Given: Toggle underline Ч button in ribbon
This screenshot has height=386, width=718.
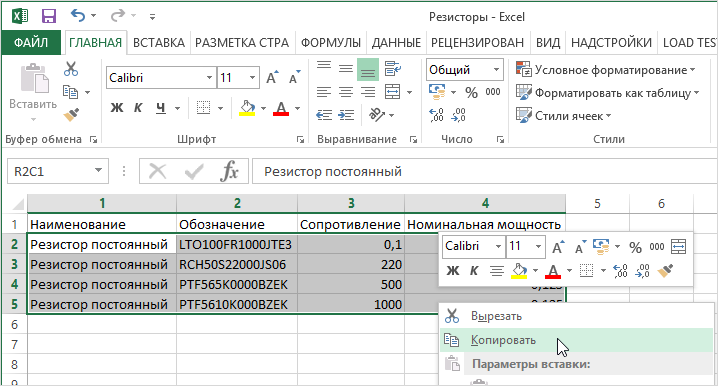Looking at the screenshot, I should [x=160, y=108].
